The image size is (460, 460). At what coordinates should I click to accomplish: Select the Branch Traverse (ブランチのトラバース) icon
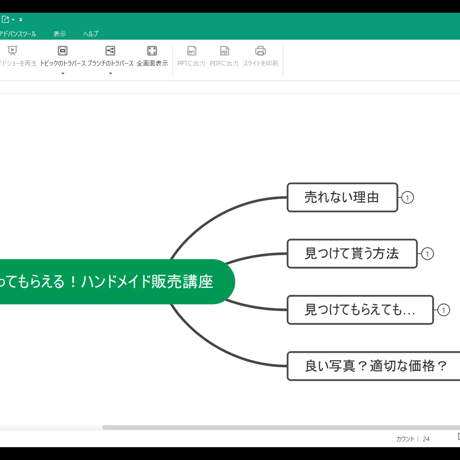click(x=110, y=51)
